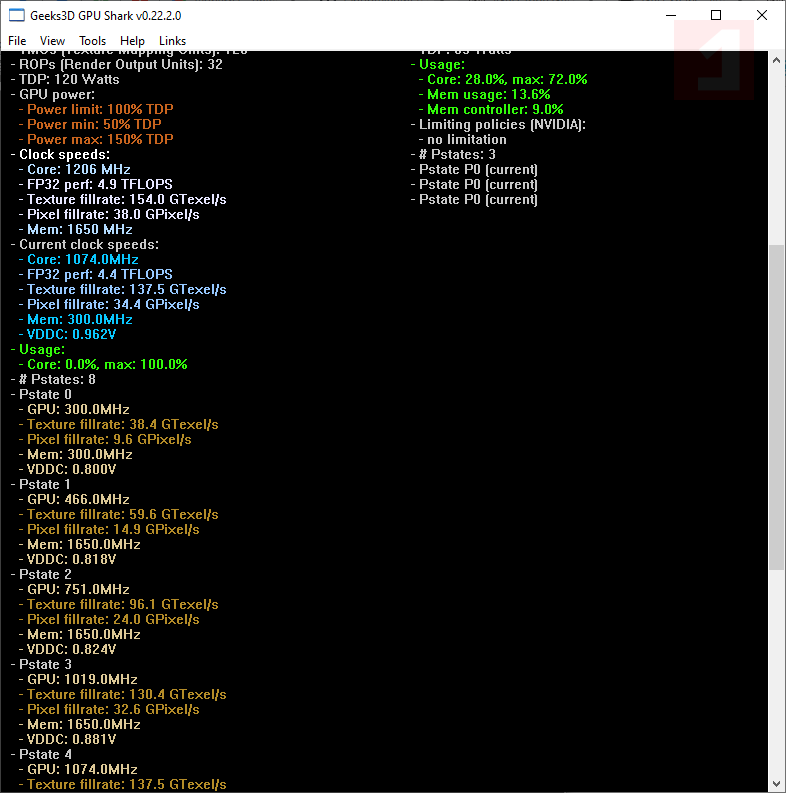Click 'Power min: 50% TDP' text

(x=90, y=124)
